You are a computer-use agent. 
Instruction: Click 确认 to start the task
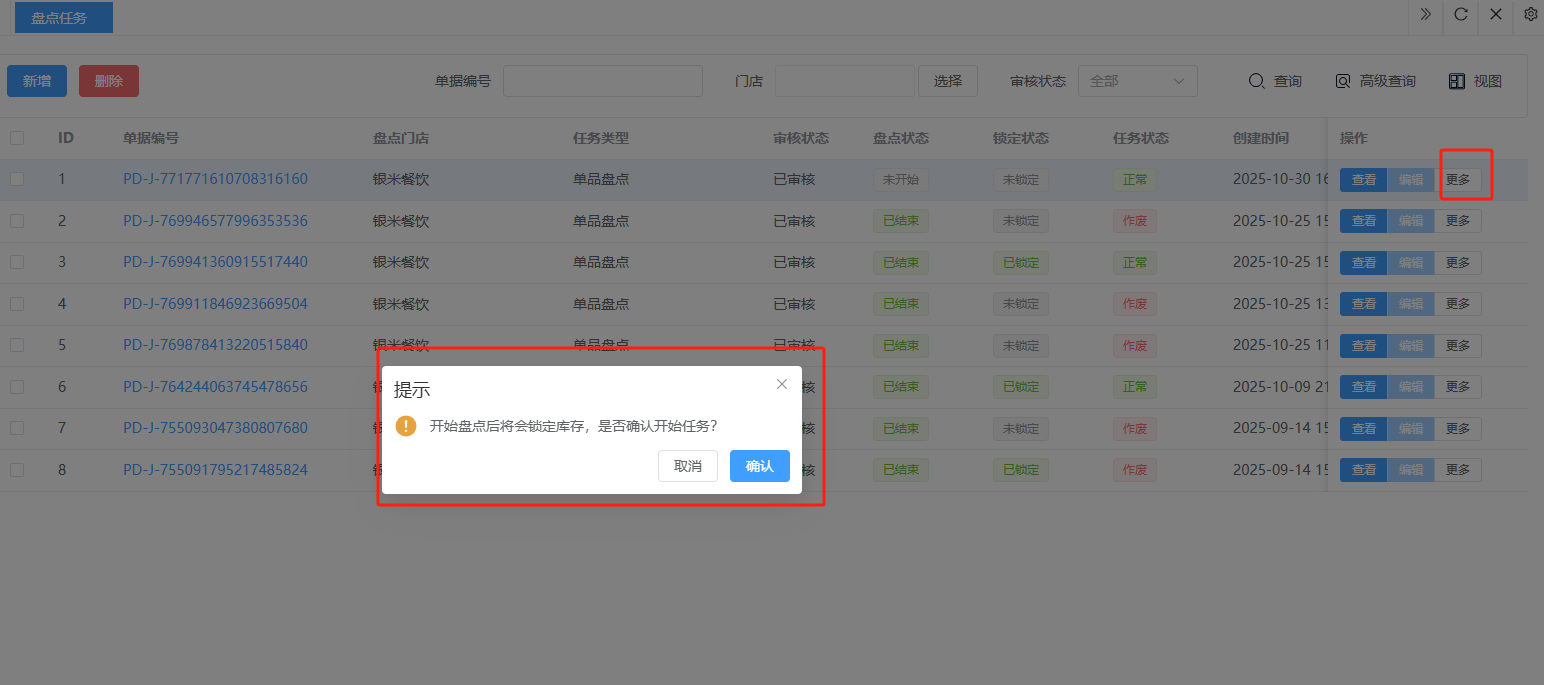[x=759, y=466]
